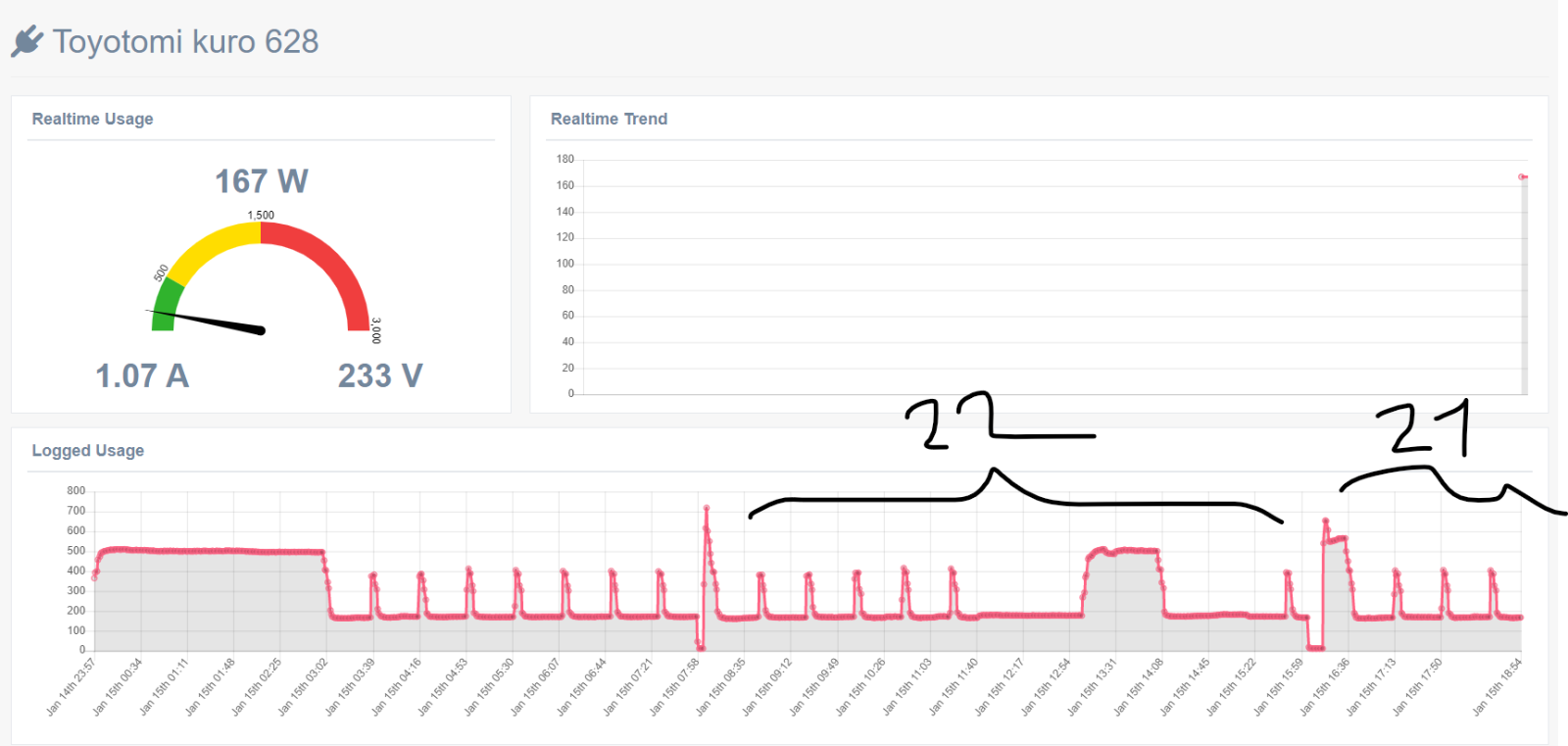1568x746 pixels.
Task: Click the tallest Logged Usage spike above 700
Action: coord(706,508)
